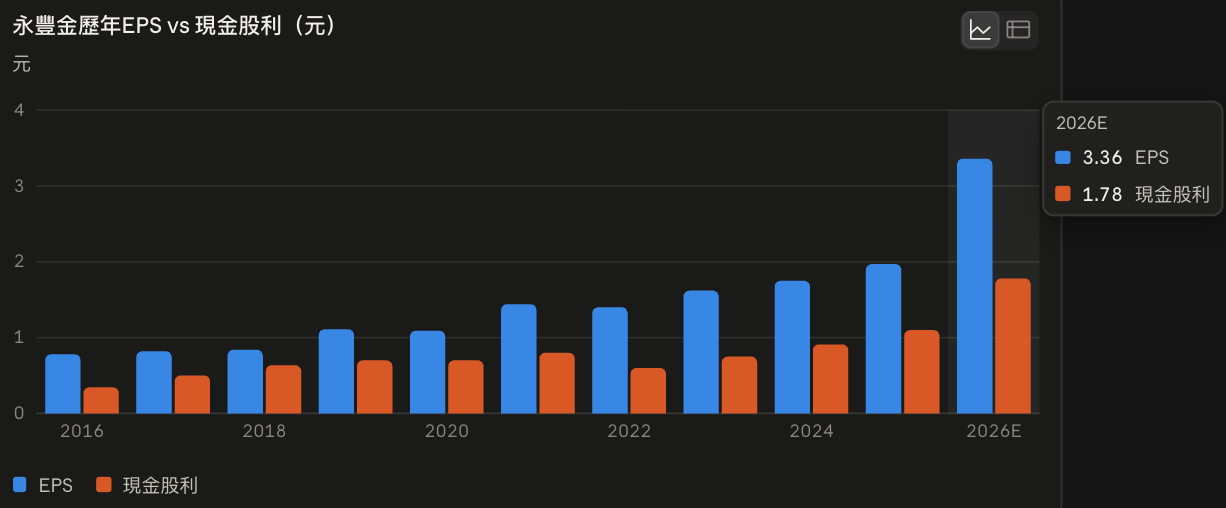
Task: Select the 2016 blue EPS bar
Action: [63, 384]
